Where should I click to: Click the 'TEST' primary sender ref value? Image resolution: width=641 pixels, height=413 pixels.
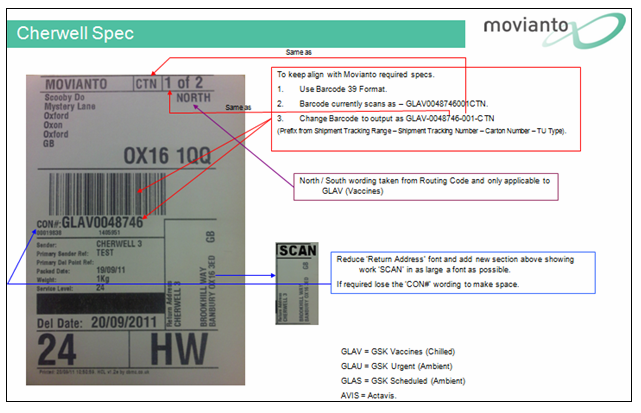(105, 253)
